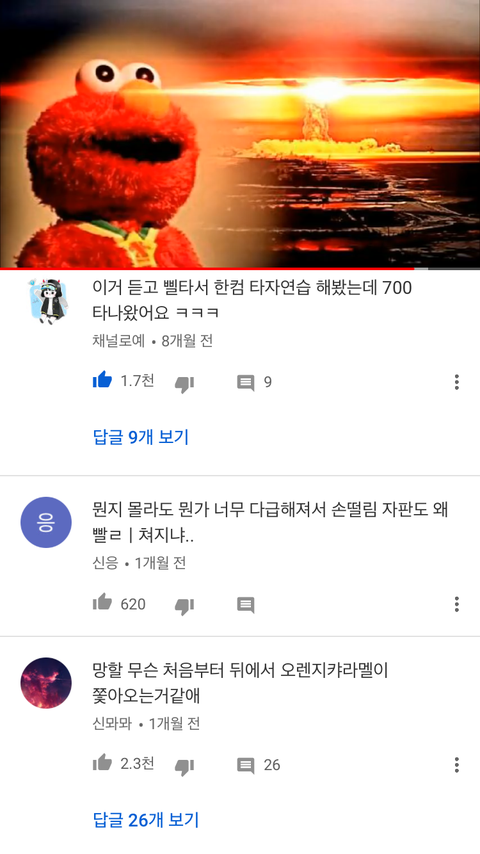Dislike the 채널로예 comment
480x854 pixels.
coord(184,384)
